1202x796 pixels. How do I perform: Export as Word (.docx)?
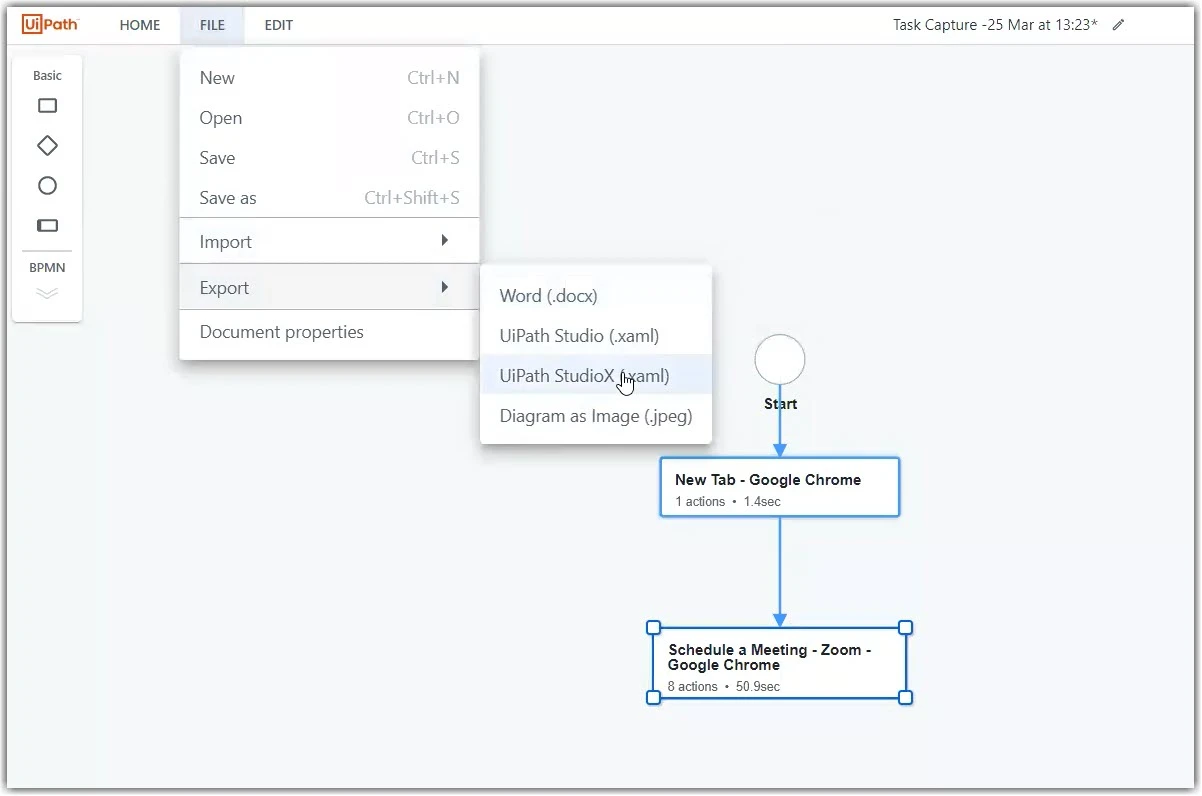596,296
